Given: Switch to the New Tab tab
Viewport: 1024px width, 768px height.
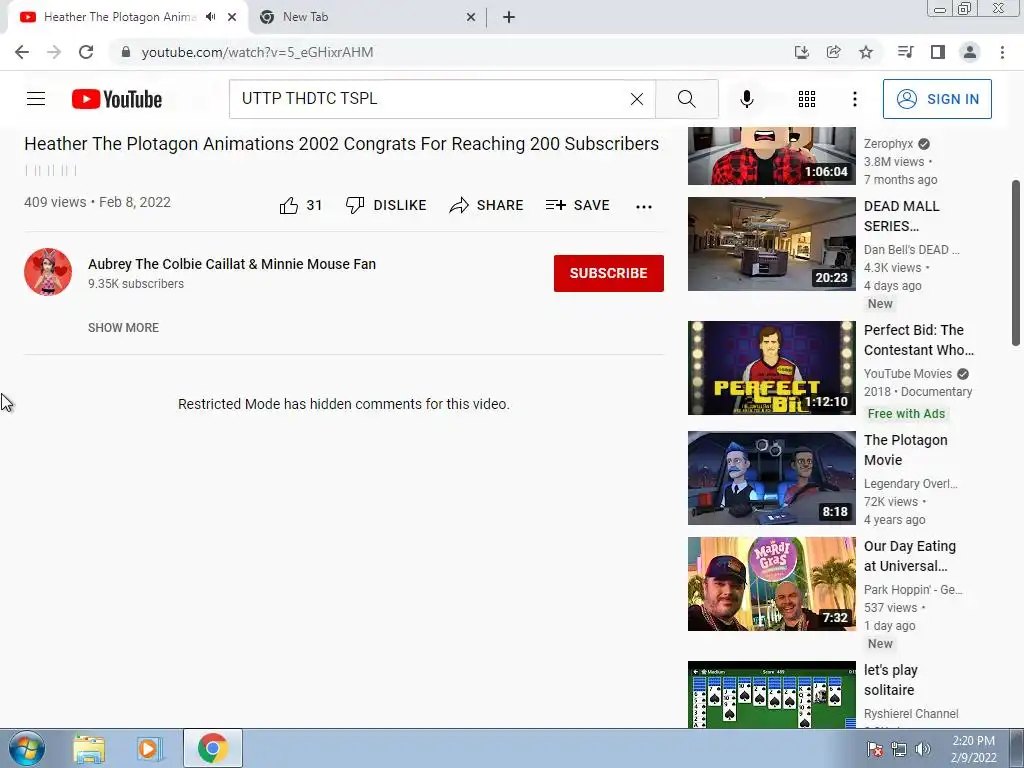Looking at the screenshot, I should (368, 18).
